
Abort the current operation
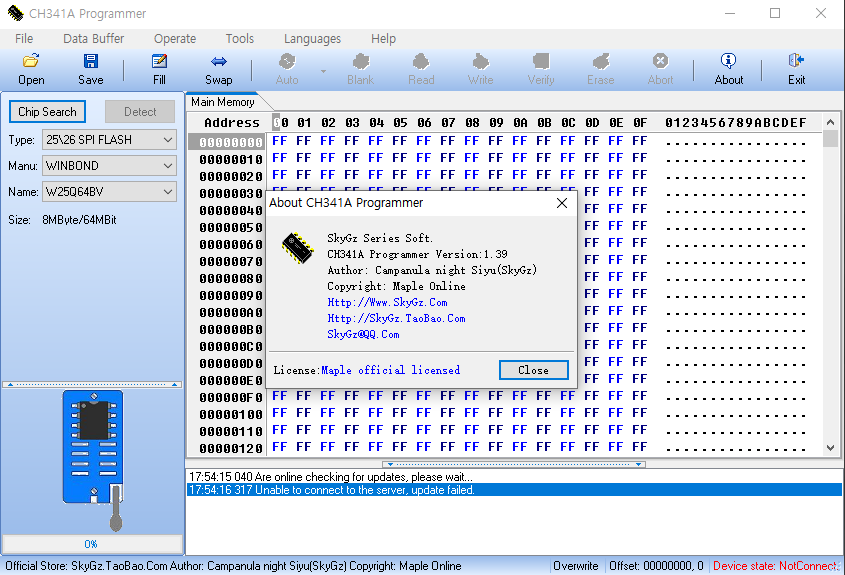pyautogui.click(x=660, y=70)
